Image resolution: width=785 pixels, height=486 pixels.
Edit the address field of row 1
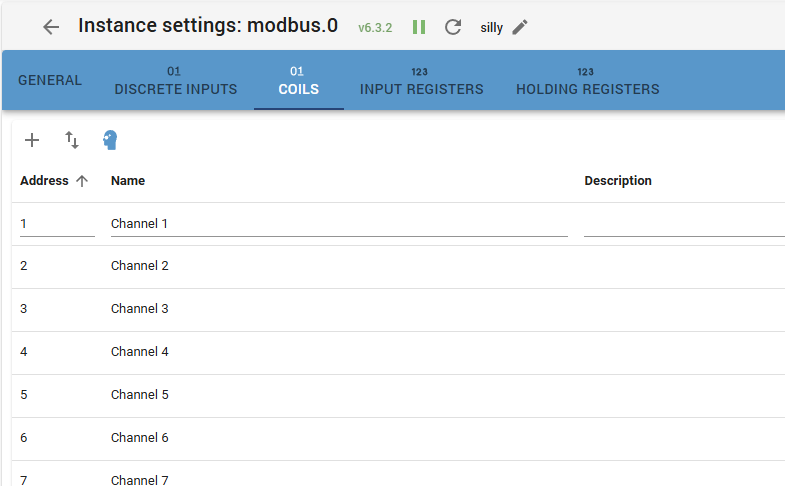coord(56,224)
